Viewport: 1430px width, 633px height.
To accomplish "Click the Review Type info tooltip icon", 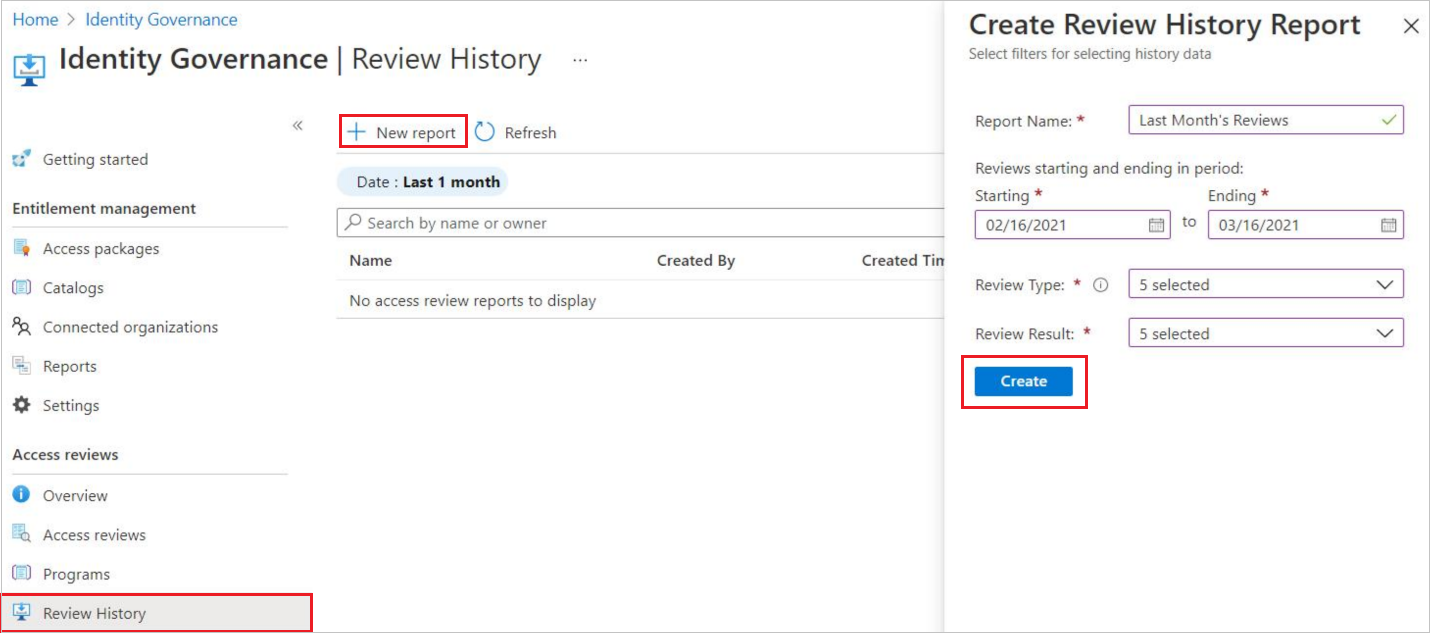I will 1100,284.
